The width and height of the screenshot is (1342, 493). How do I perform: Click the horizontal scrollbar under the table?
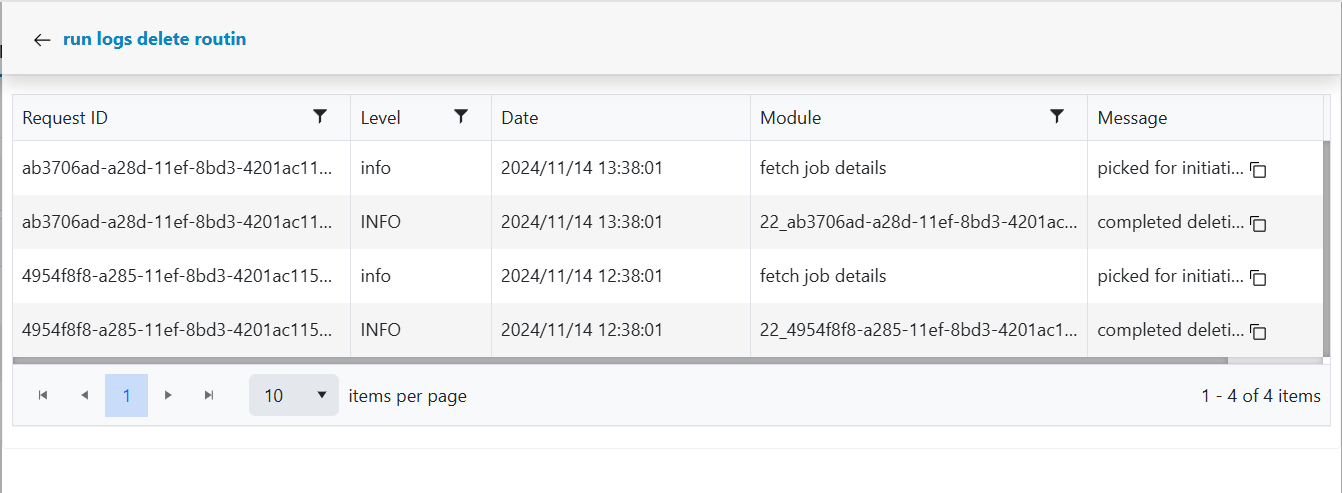tap(620, 359)
